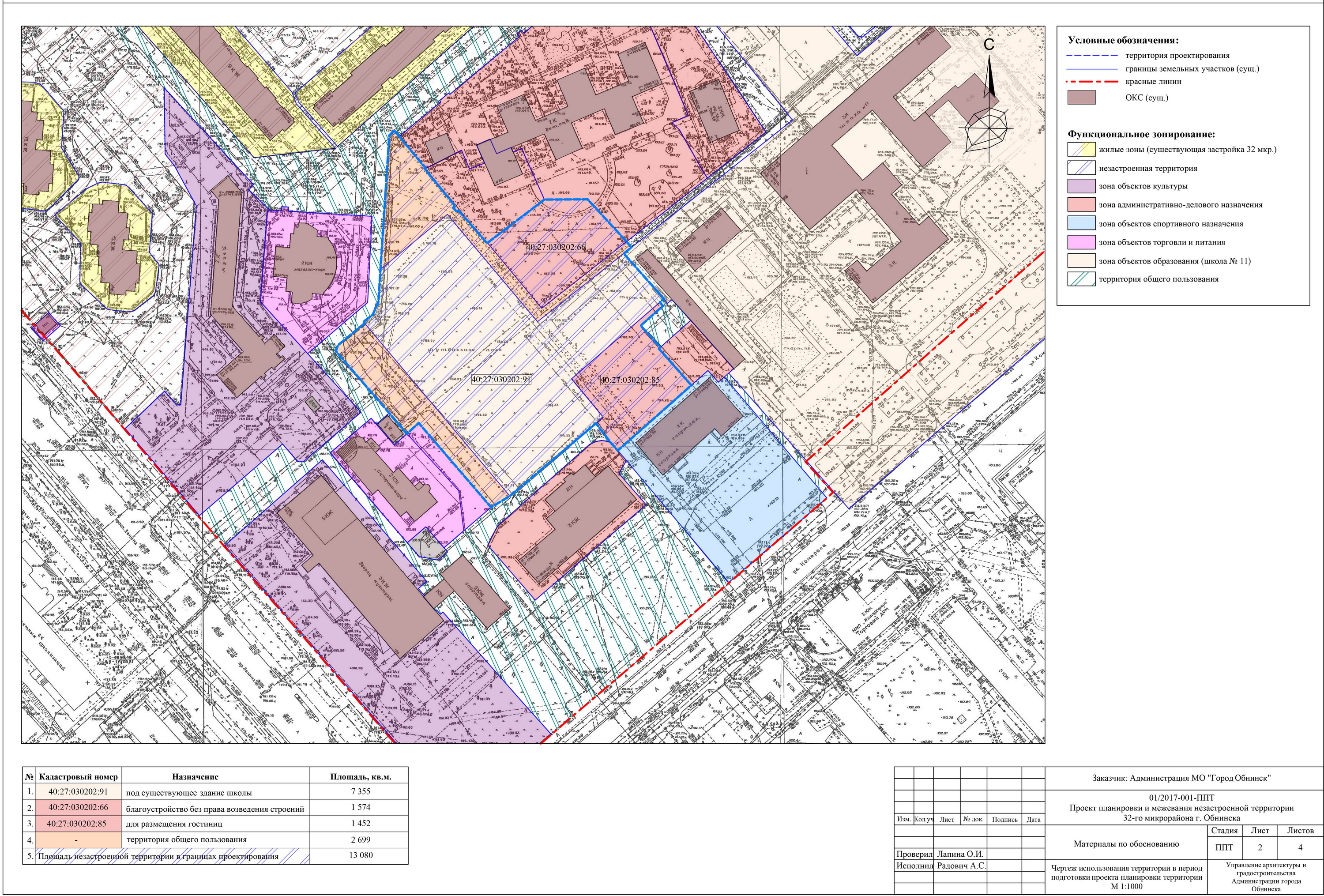
Task: Click the hatched незастроенная территория legend swatch
Action: [x=1081, y=169]
